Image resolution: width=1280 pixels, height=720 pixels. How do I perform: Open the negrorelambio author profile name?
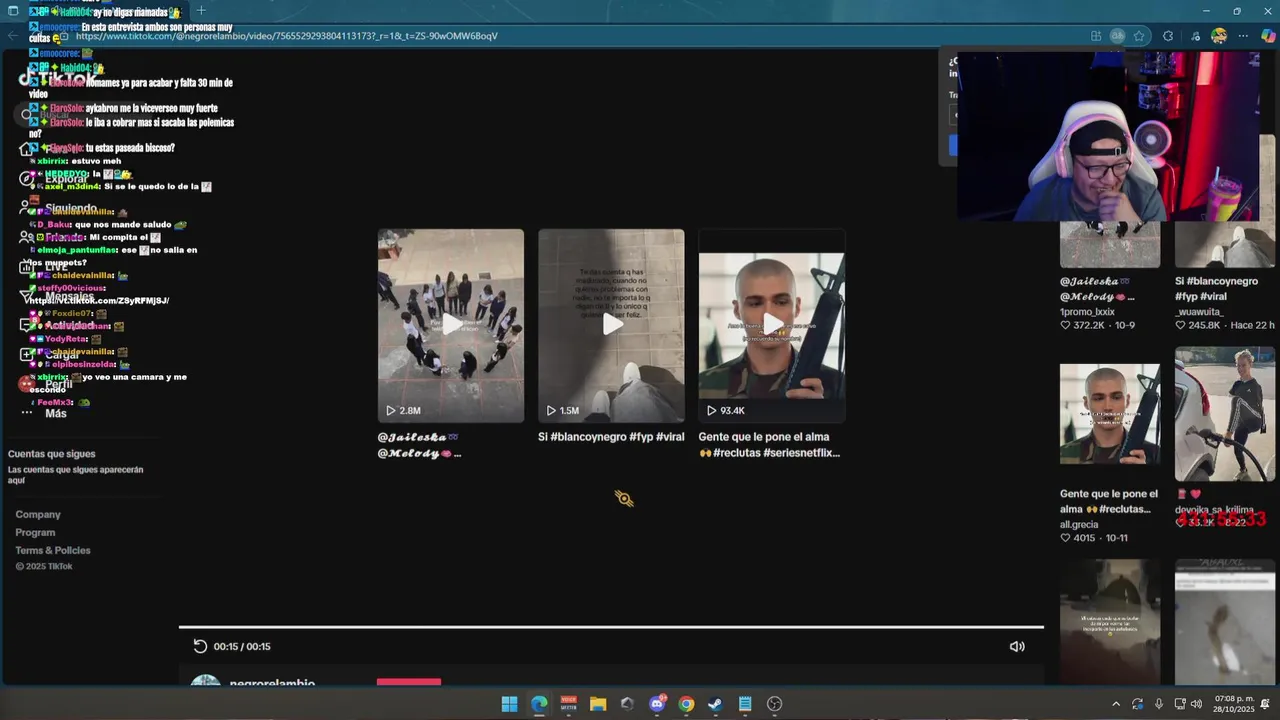tap(272, 683)
